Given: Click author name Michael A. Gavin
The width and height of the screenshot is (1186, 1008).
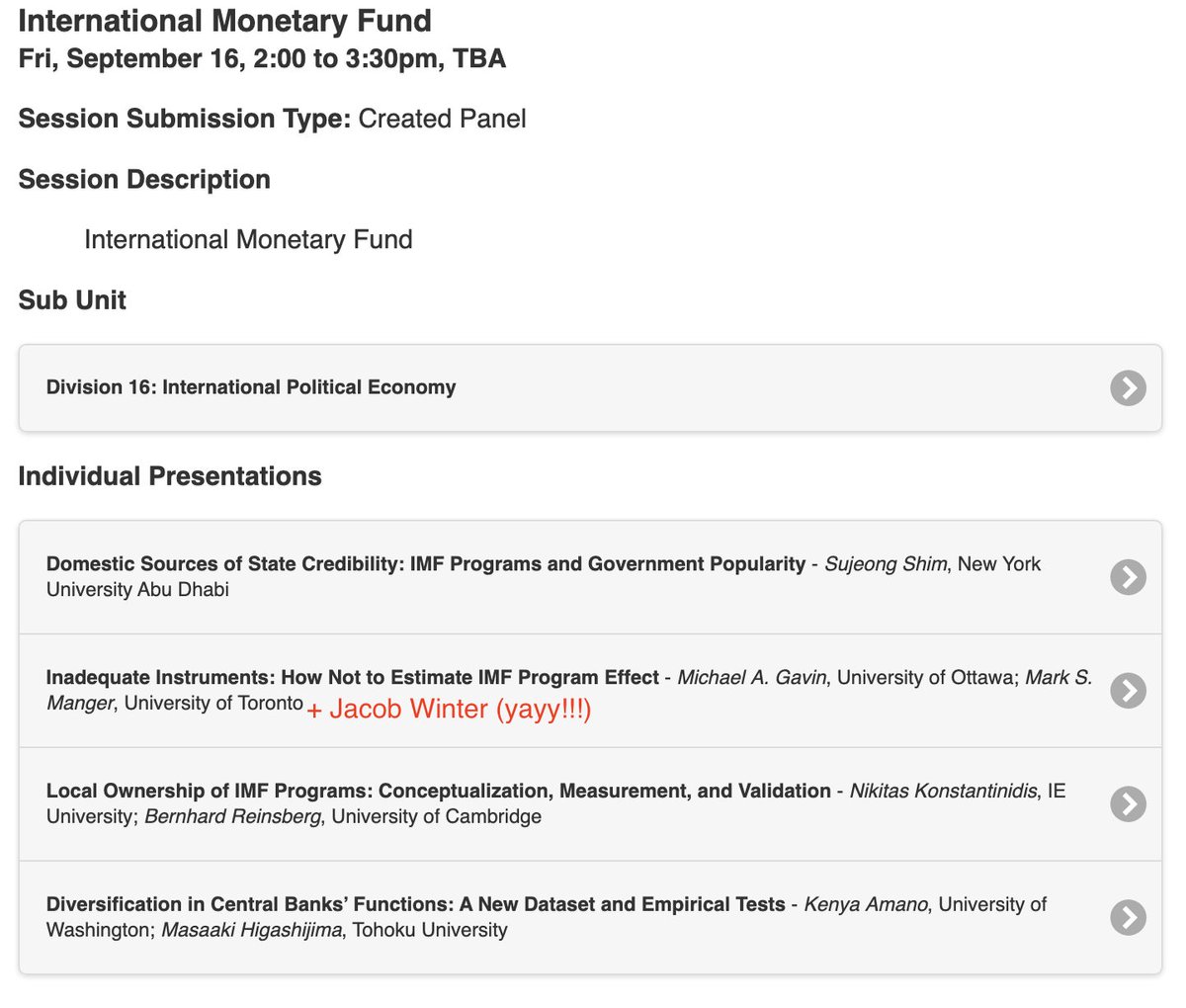Looking at the screenshot, I should 752,678.
